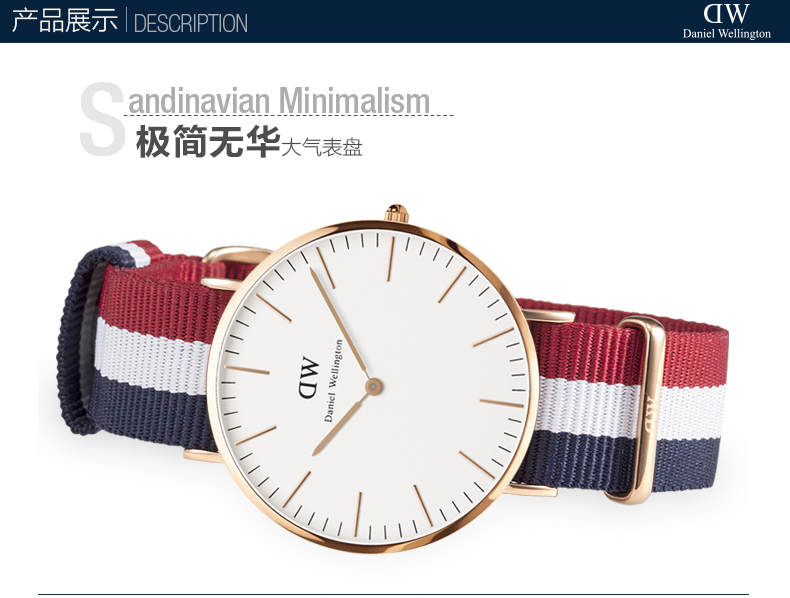Click the Daniel Wellington text on dial
This screenshot has width=790, height=598.
click(x=333, y=381)
